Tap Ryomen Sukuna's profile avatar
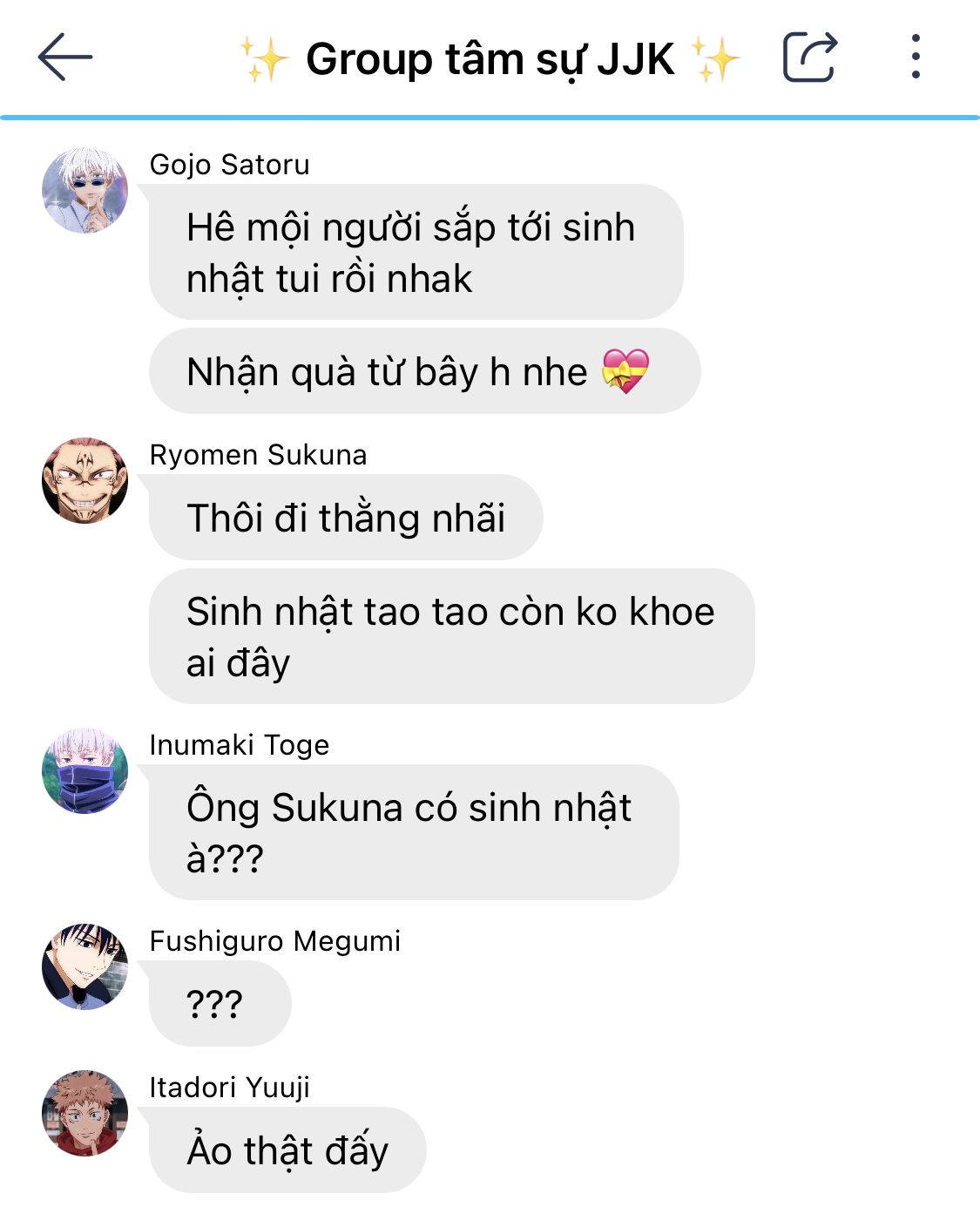 pyautogui.click(x=85, y=480)
